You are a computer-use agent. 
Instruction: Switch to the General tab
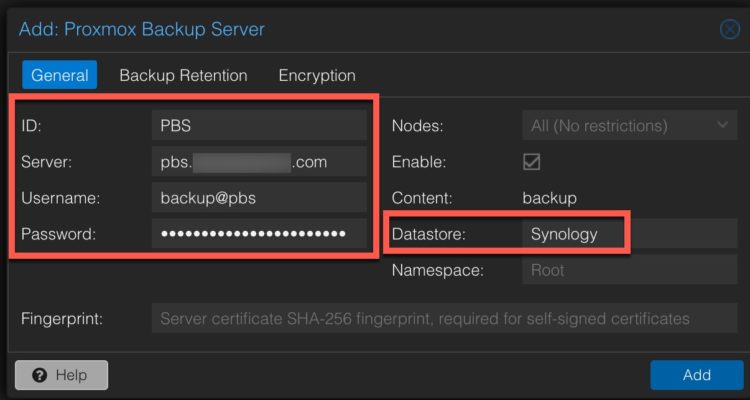click(59, 75)
